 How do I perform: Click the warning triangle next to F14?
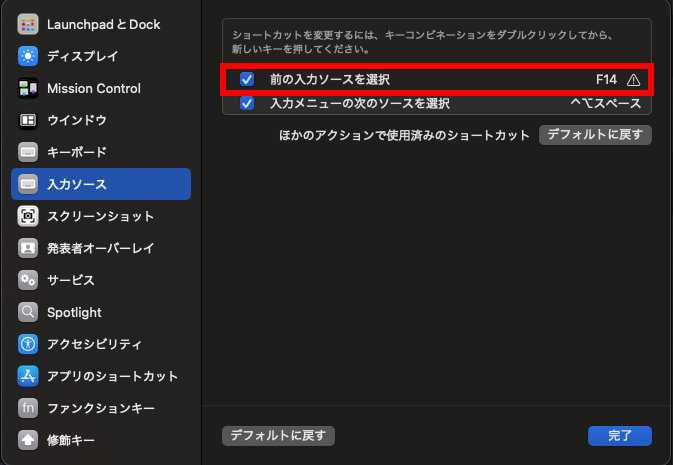pos(633,79)
